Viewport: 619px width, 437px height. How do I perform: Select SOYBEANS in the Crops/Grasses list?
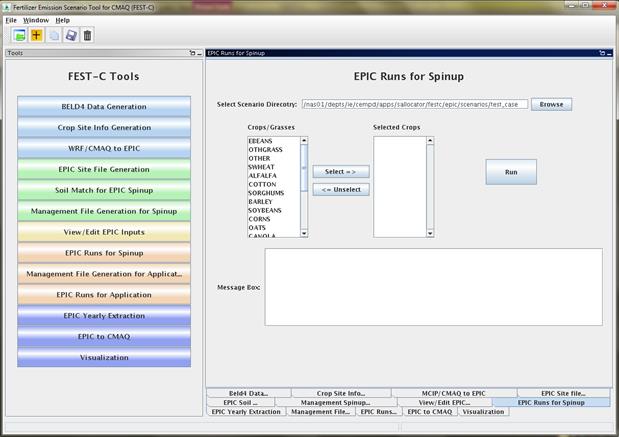(x=265, y=210)
